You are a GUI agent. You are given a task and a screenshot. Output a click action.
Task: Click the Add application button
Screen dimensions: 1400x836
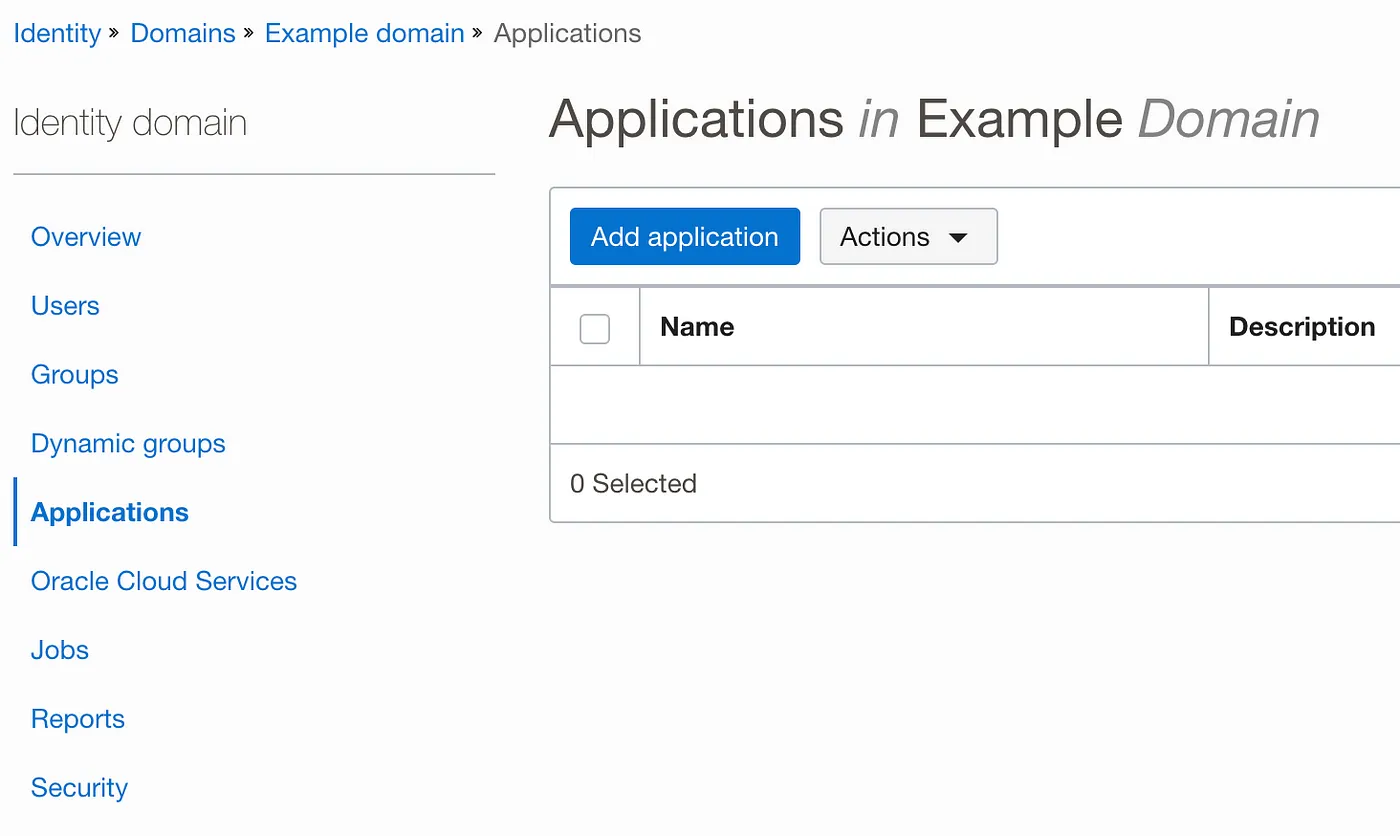tap(684, 237)
